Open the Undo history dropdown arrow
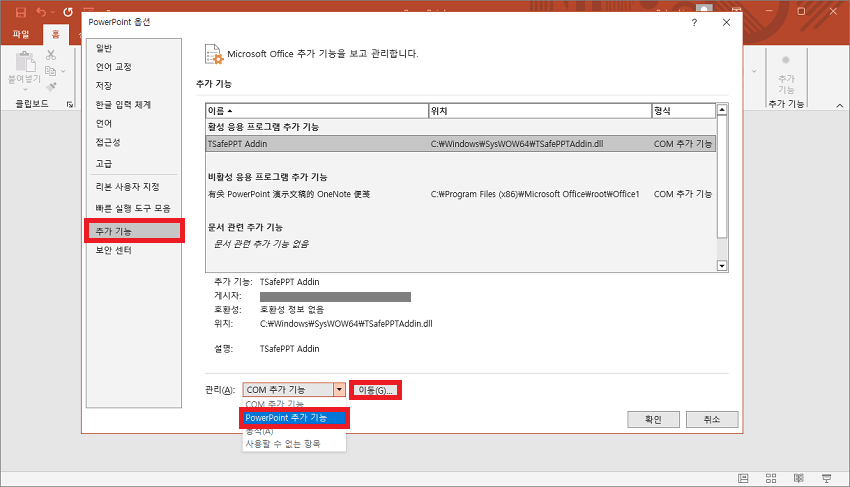The height and width of the screenshot is (487, 850). point(53,12)
